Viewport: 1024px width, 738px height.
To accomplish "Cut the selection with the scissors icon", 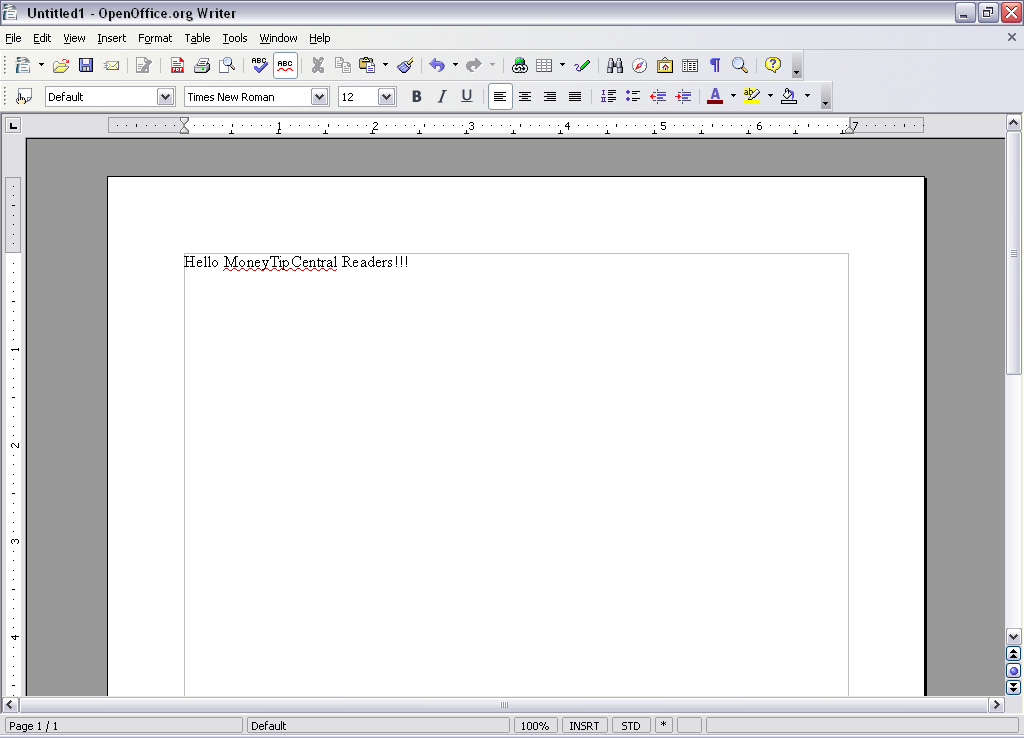I will pyautogui.click(x=318, y=65).
